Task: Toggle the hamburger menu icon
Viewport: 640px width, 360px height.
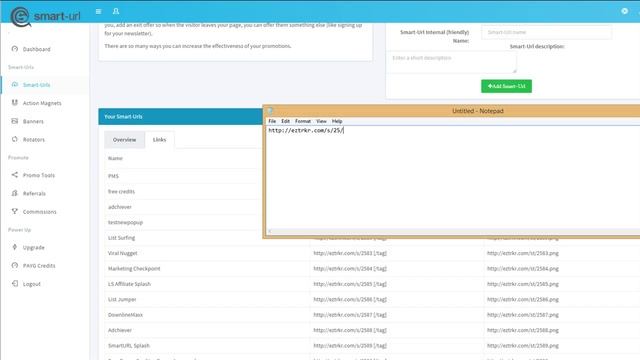Action: tap(98, 11)
